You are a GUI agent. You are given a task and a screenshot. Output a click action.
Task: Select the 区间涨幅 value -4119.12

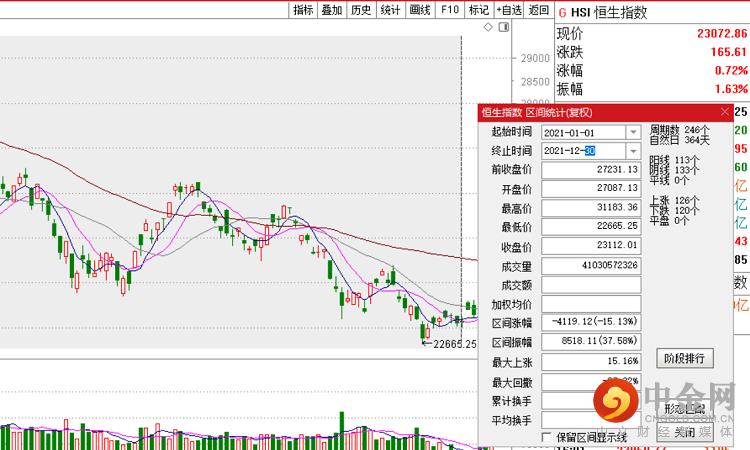(591, 322)
